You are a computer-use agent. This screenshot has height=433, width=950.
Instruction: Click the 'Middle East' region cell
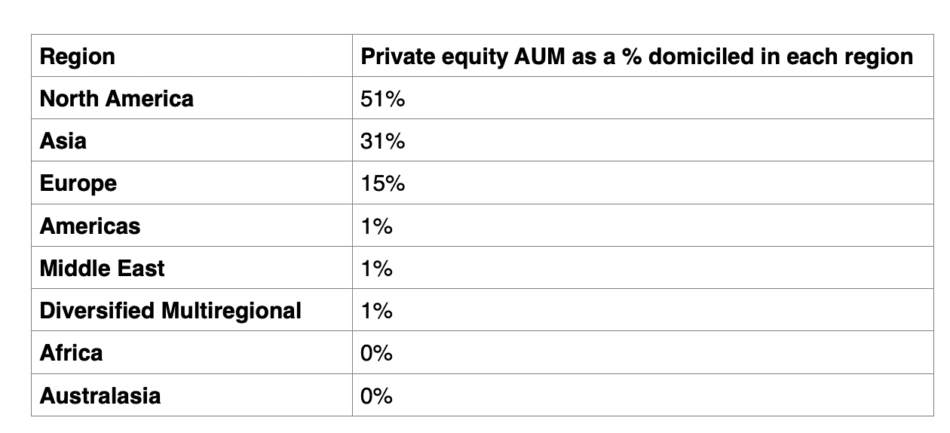(x=102, y=269)
